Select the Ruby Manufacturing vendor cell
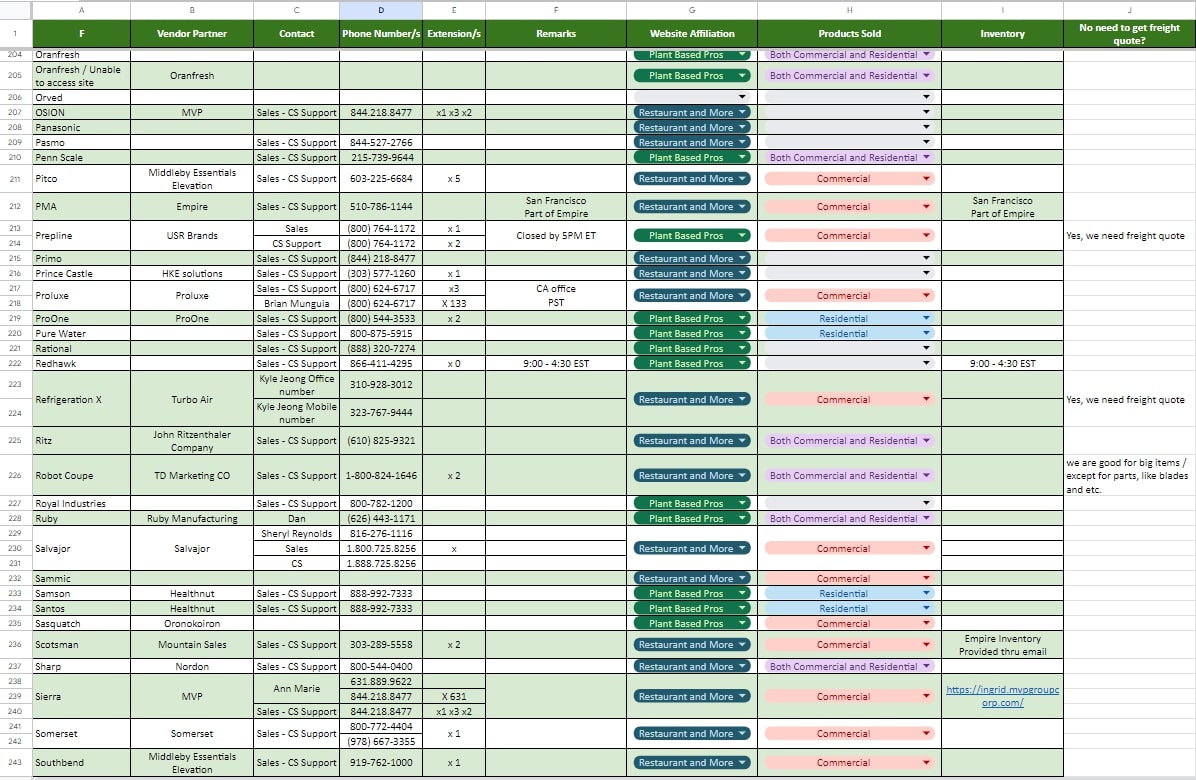The image size is (1196, 780). point(191,518)
